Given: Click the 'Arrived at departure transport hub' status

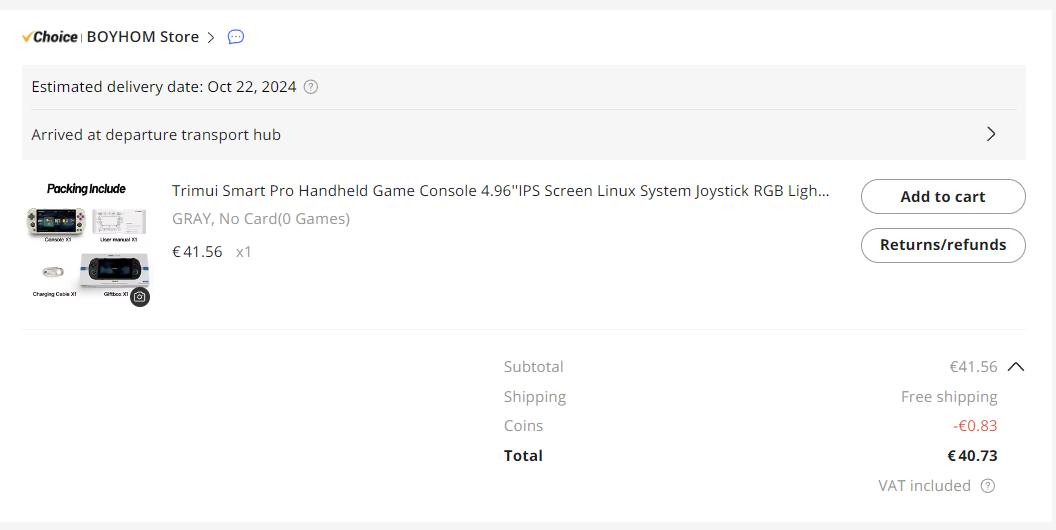Looking at the screenshot, I should point(156,134).
